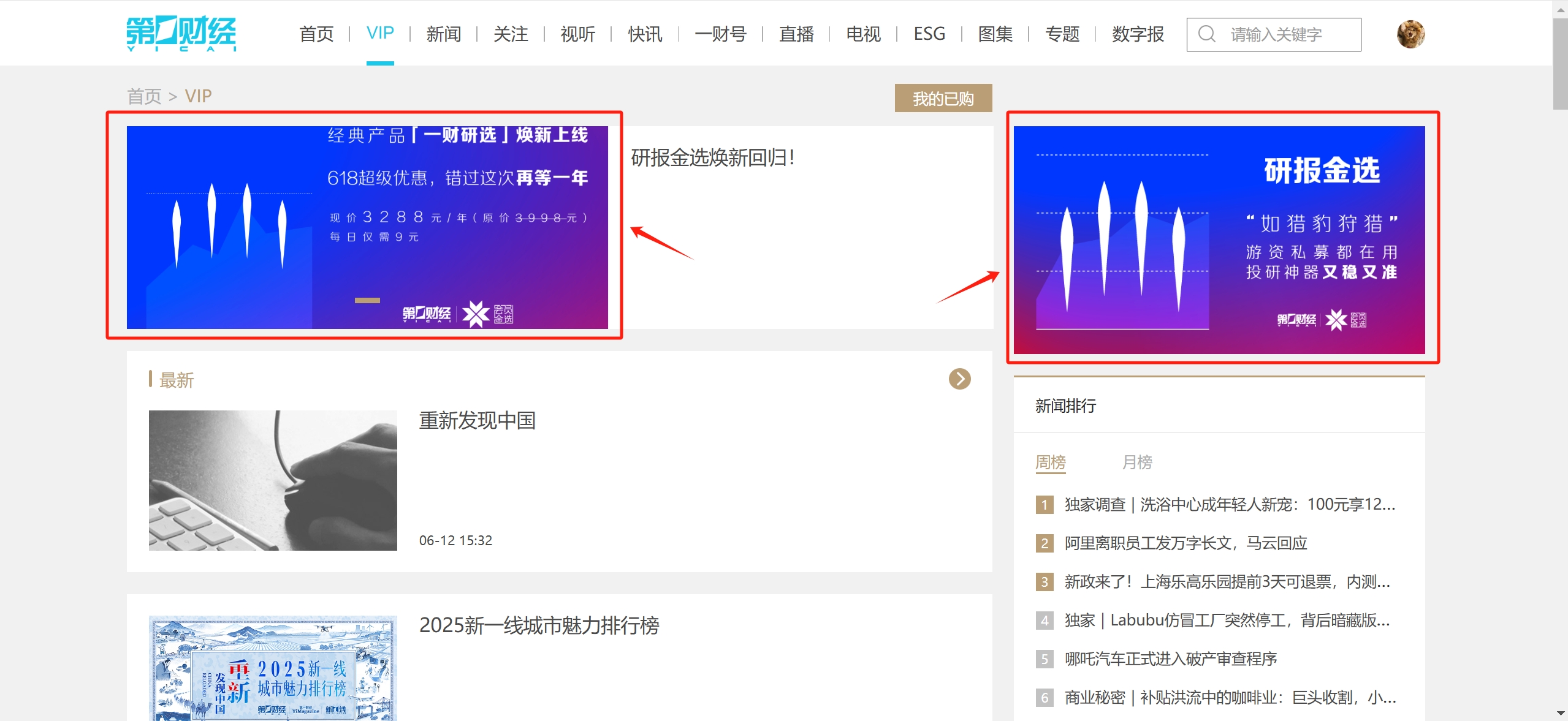Click the page vertical scrollbar thumb

pyautogui.click(x=1561, y=64)
